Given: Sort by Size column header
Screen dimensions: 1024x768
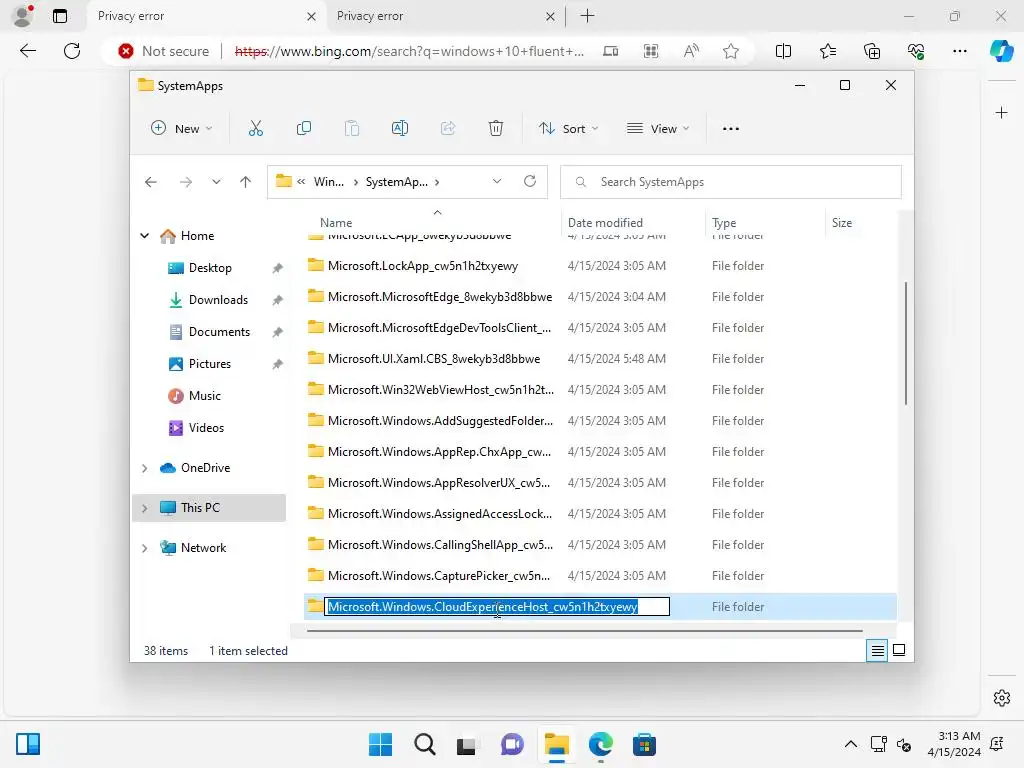Looking at the screenshot, I should click(x=842, y=223).
